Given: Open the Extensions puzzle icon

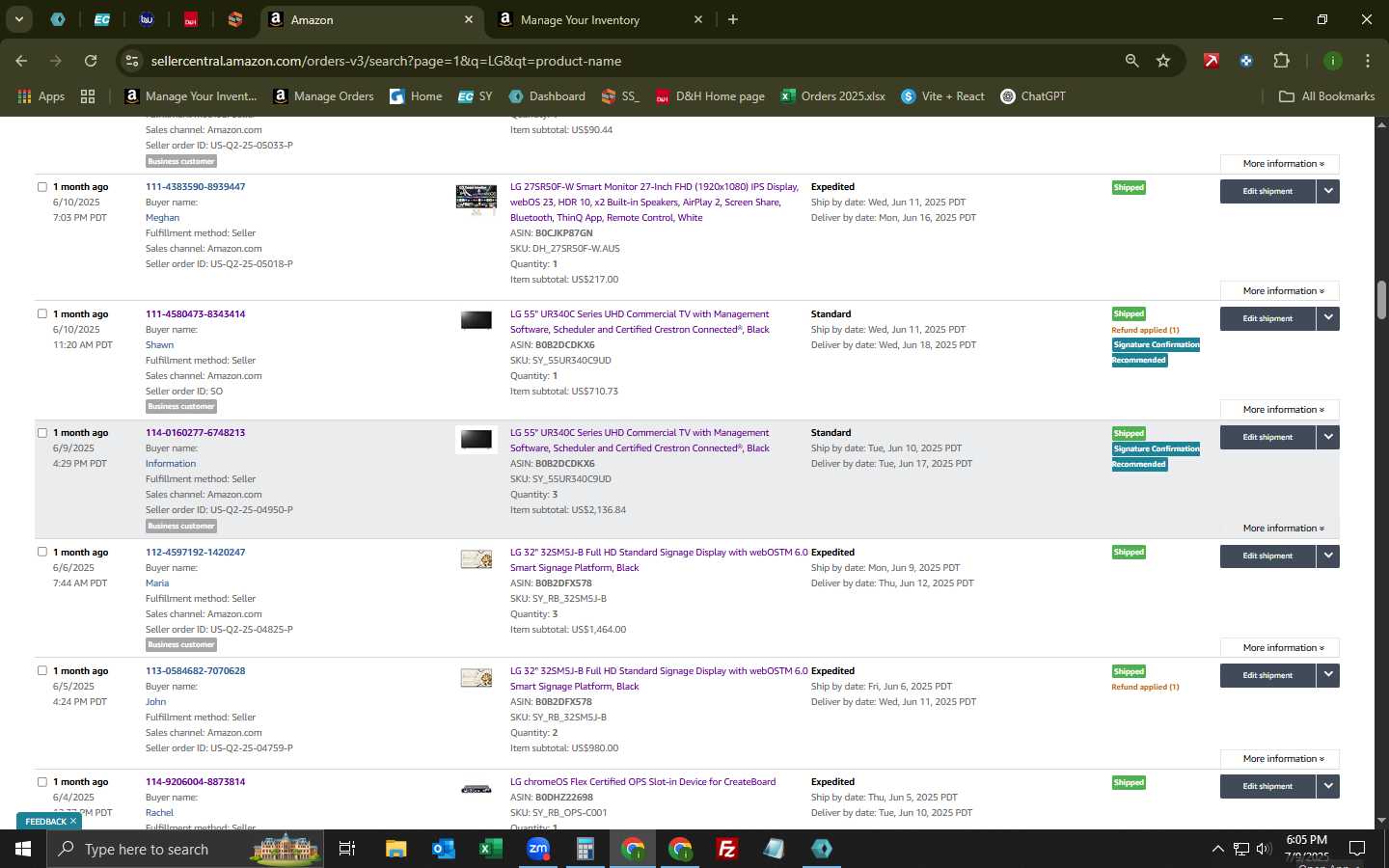Looking at the screenshot, I should 1281,61.
